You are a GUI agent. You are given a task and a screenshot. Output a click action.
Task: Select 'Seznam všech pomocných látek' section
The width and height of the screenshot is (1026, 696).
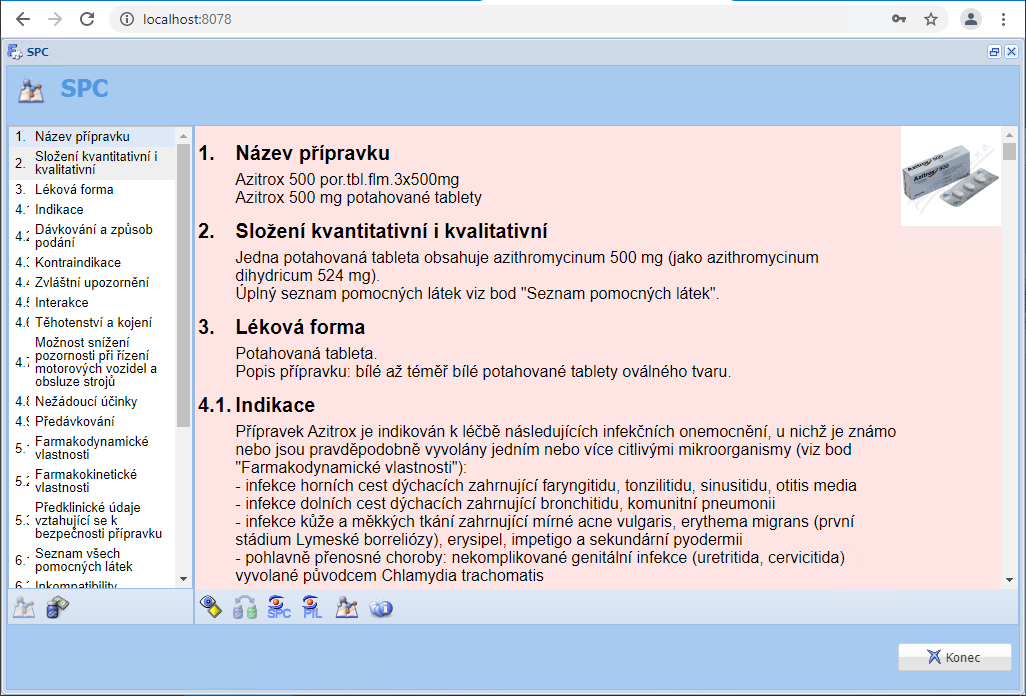tap(93, 560)
